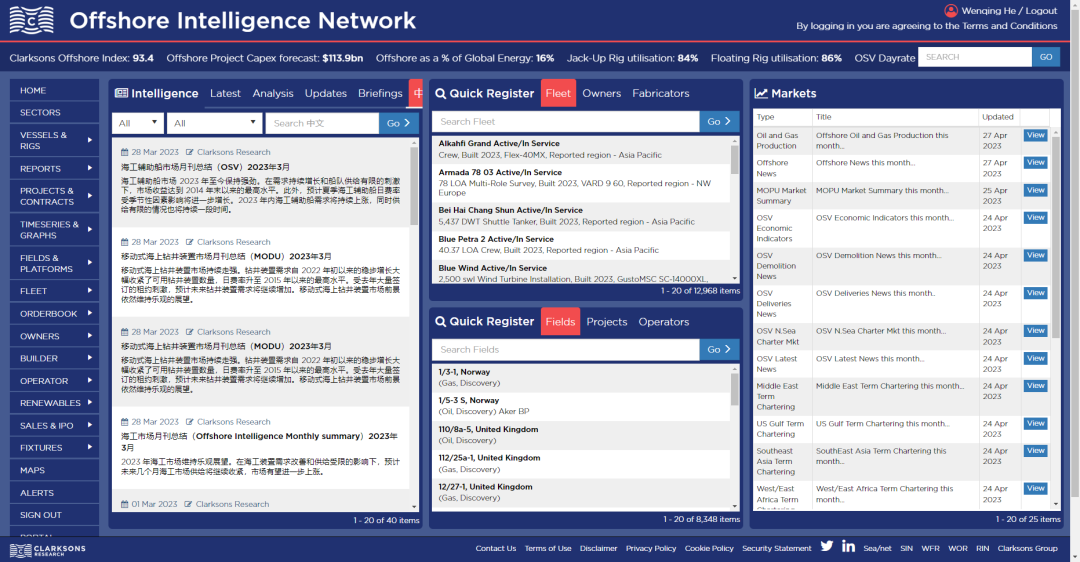
Task: Open the Maps sidebar item
Action: [x=54, y=470]
